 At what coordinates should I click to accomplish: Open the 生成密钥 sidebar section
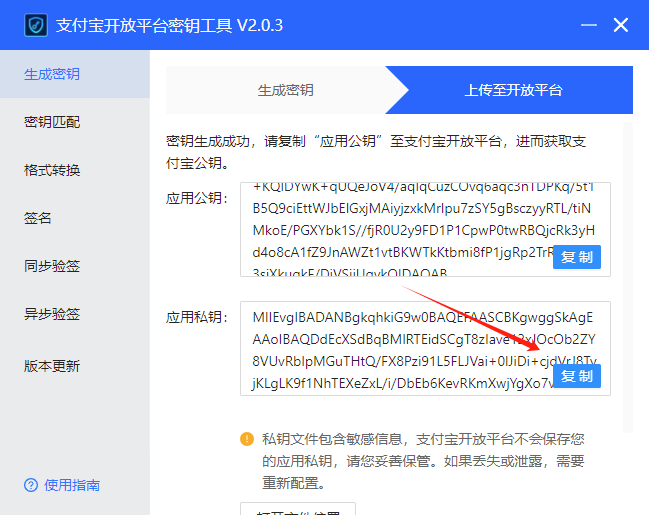(x=75, y=75)
